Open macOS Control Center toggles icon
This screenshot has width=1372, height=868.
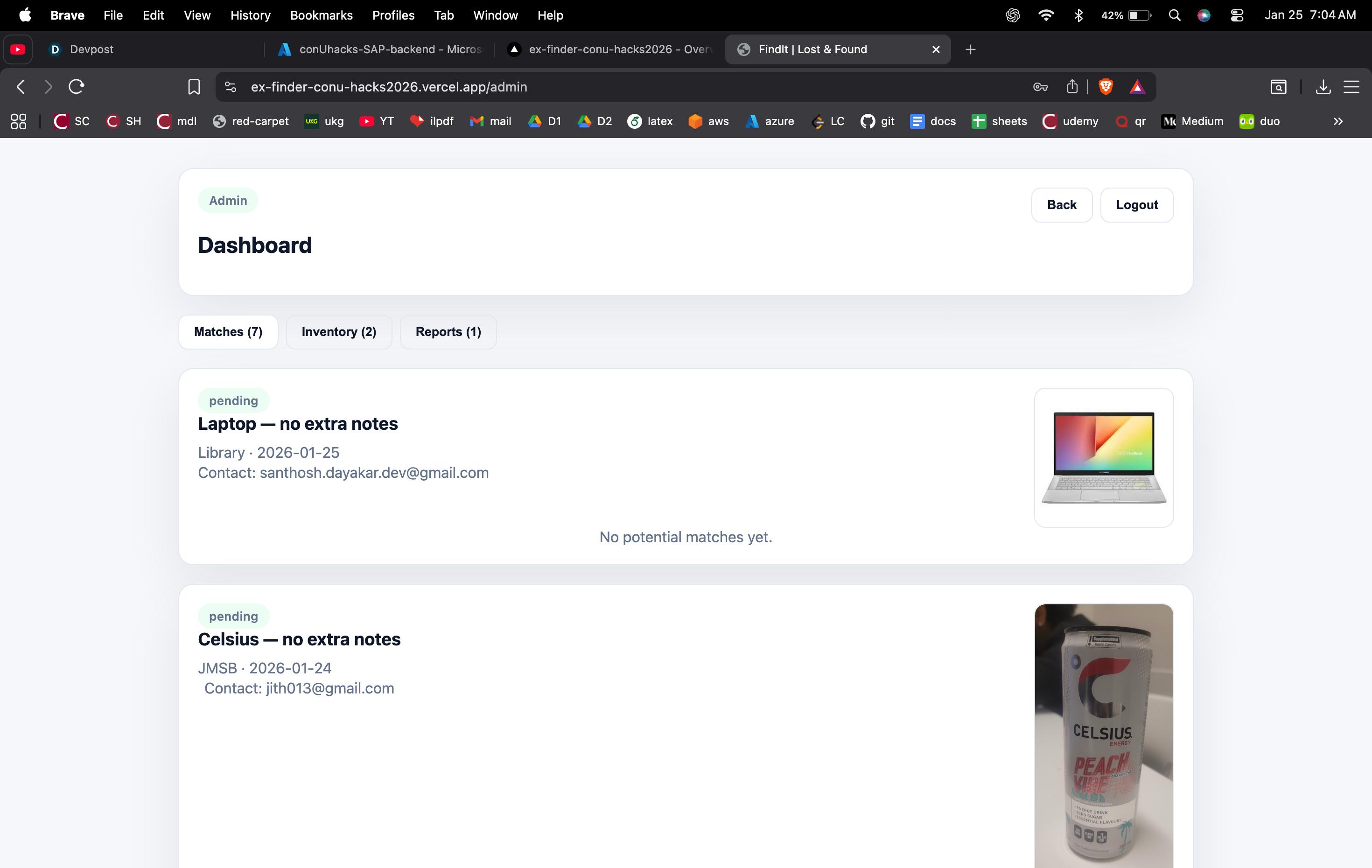pyautogui.click(x=1236, y=15)
